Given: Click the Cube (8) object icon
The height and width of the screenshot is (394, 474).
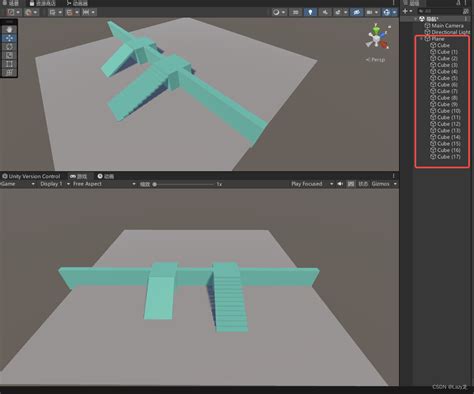Looking at the screenshot, I should click(433, 98).
